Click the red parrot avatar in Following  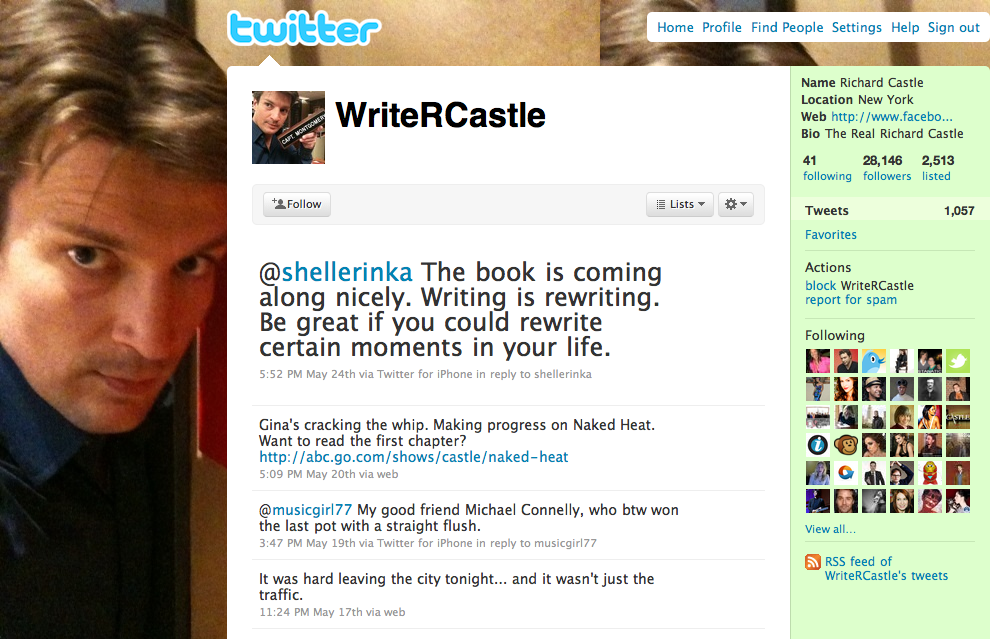pos(929,472)
